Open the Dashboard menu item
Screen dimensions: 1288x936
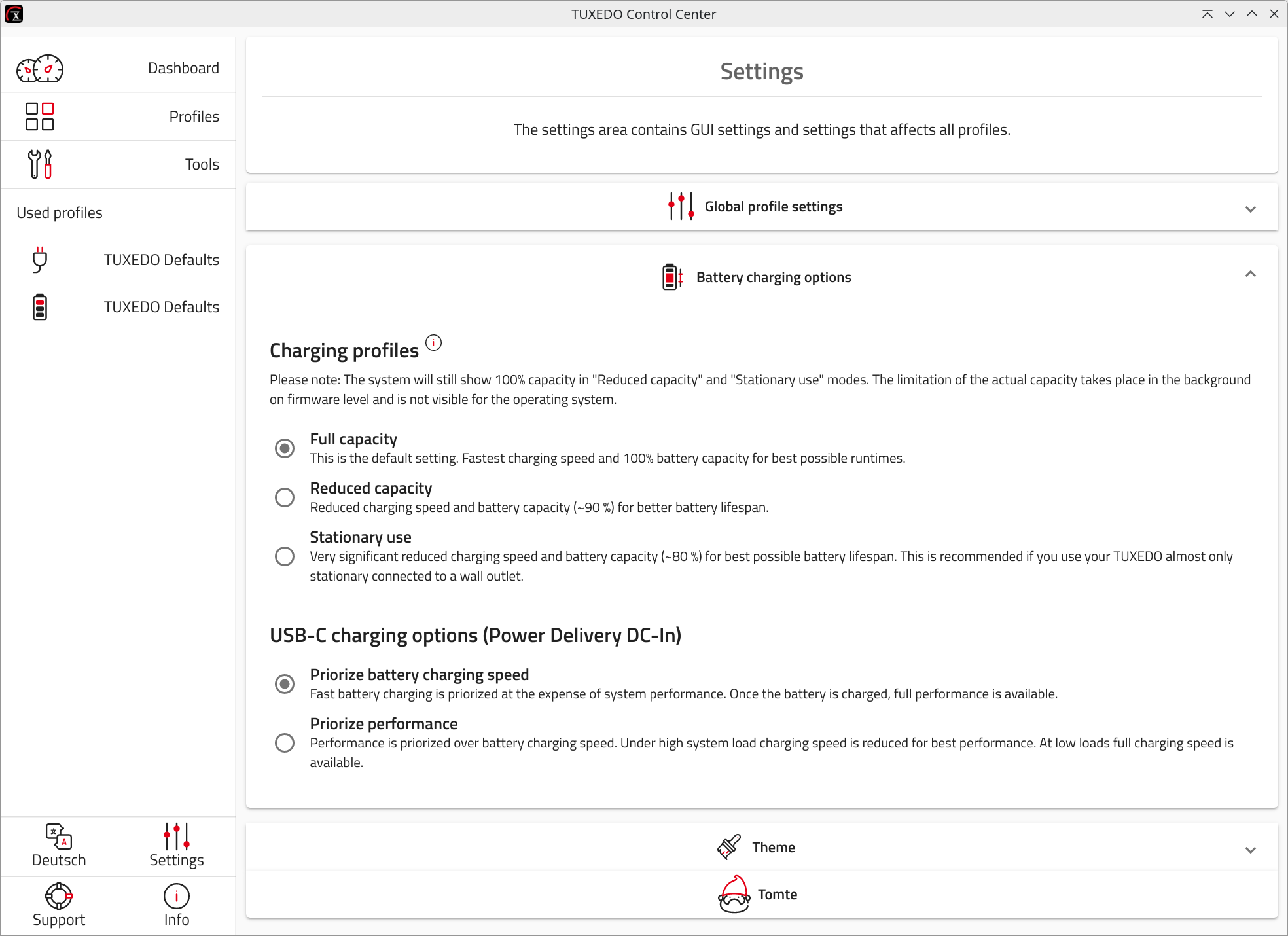[118, 68]
